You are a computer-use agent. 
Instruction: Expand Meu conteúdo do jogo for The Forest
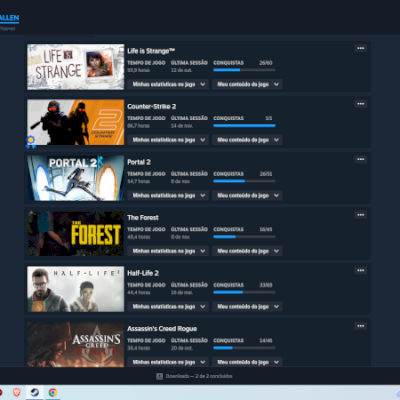point(247,251)
